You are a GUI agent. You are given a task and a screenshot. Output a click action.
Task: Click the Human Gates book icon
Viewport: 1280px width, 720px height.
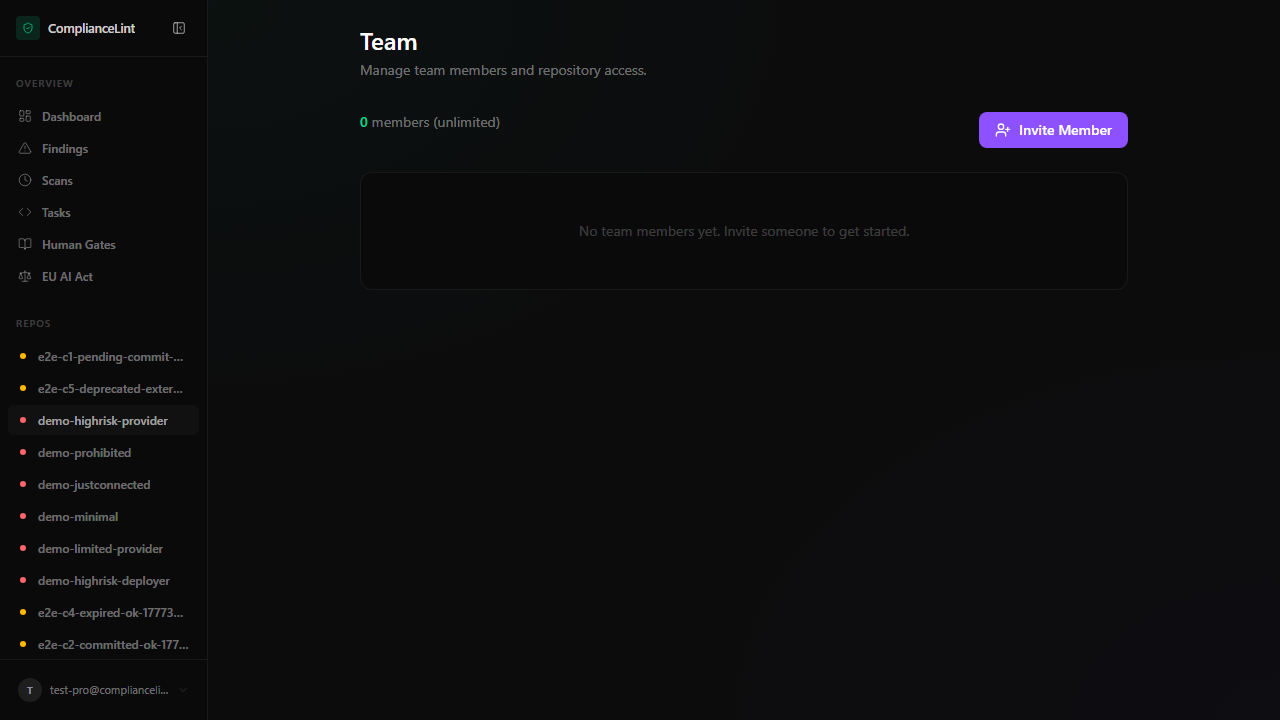(x=25, y=245)
